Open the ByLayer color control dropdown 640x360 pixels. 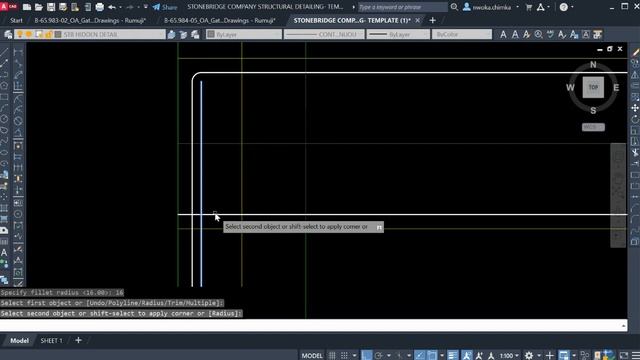point(244,35)
